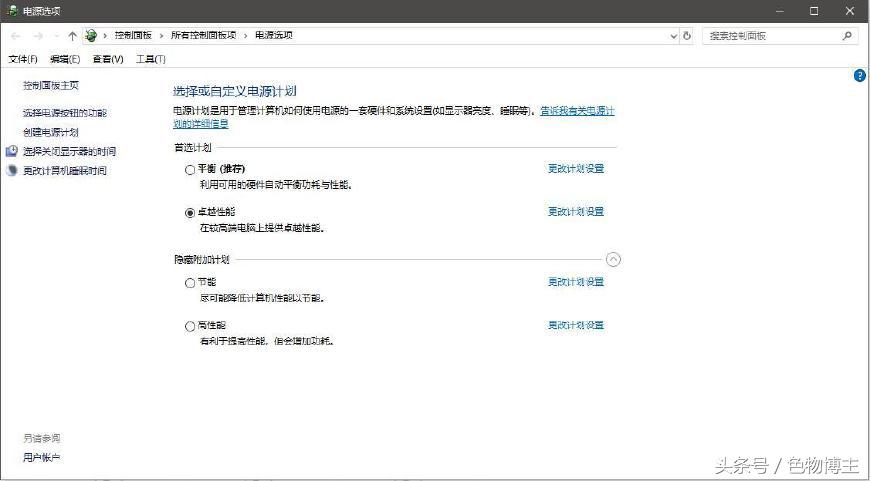The height and width of the screenshot is (481, 870).
Task: Close the 电源选项 window
Action: (x=850, y=11)
